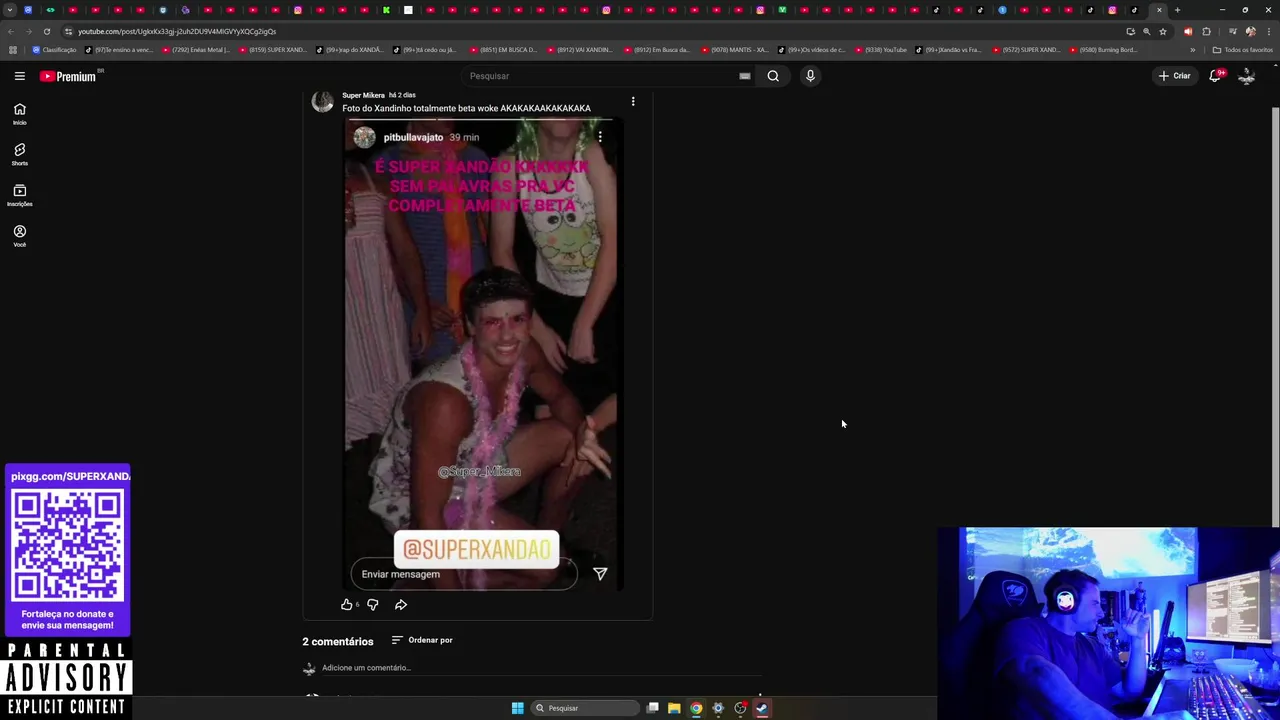Start voice search with the microphone
Viewport: 1280px width, 720px height.
pos(810,76)
